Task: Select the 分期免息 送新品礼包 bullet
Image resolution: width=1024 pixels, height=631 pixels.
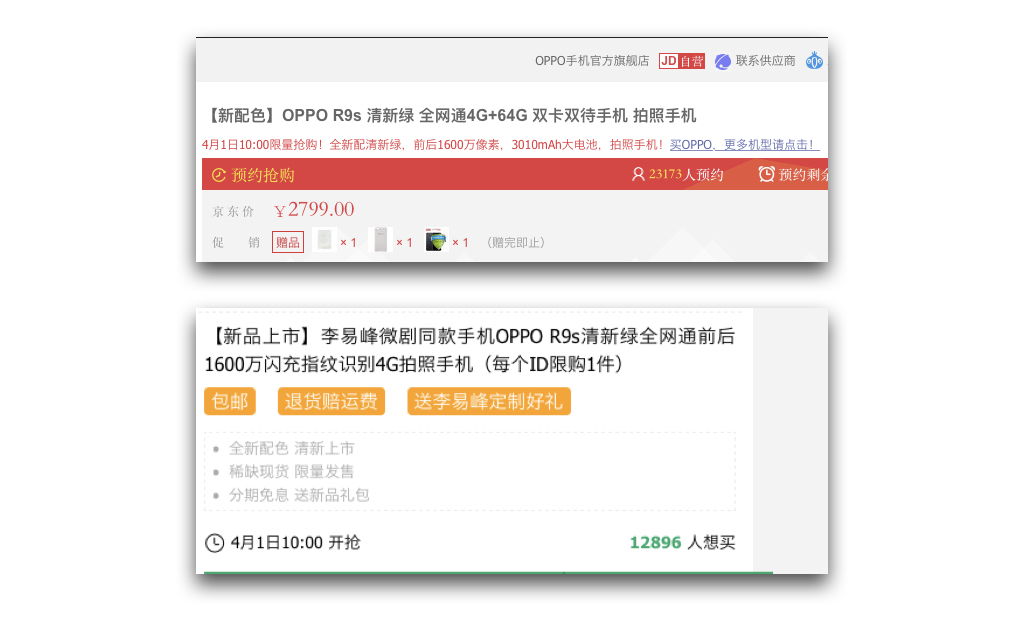Action: [299, 495]
